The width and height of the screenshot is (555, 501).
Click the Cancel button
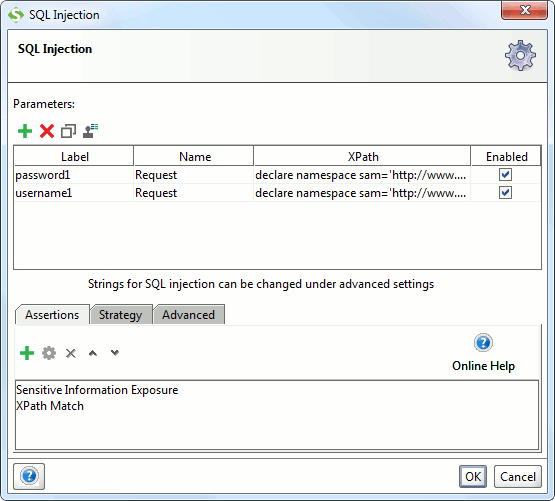[518, 477]
